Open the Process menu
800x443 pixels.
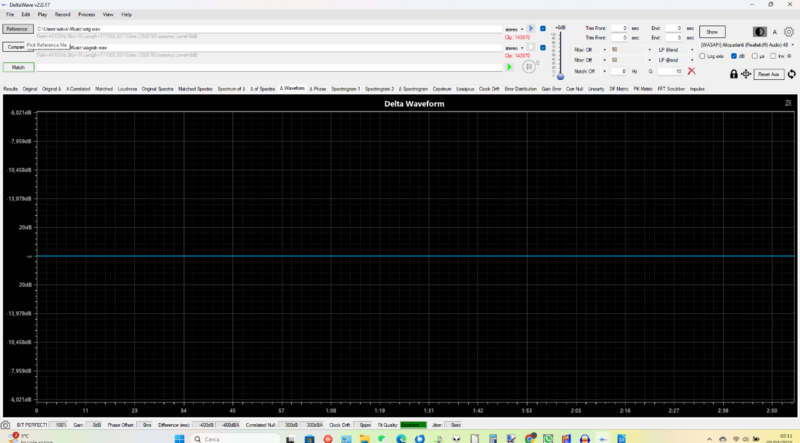[86, 15]
